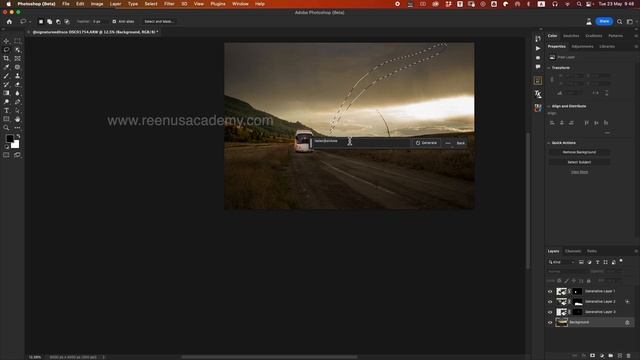Open the Image menu
Image resolution: width=640 pixels, height=360 pixels.
[x=97, y=4]
